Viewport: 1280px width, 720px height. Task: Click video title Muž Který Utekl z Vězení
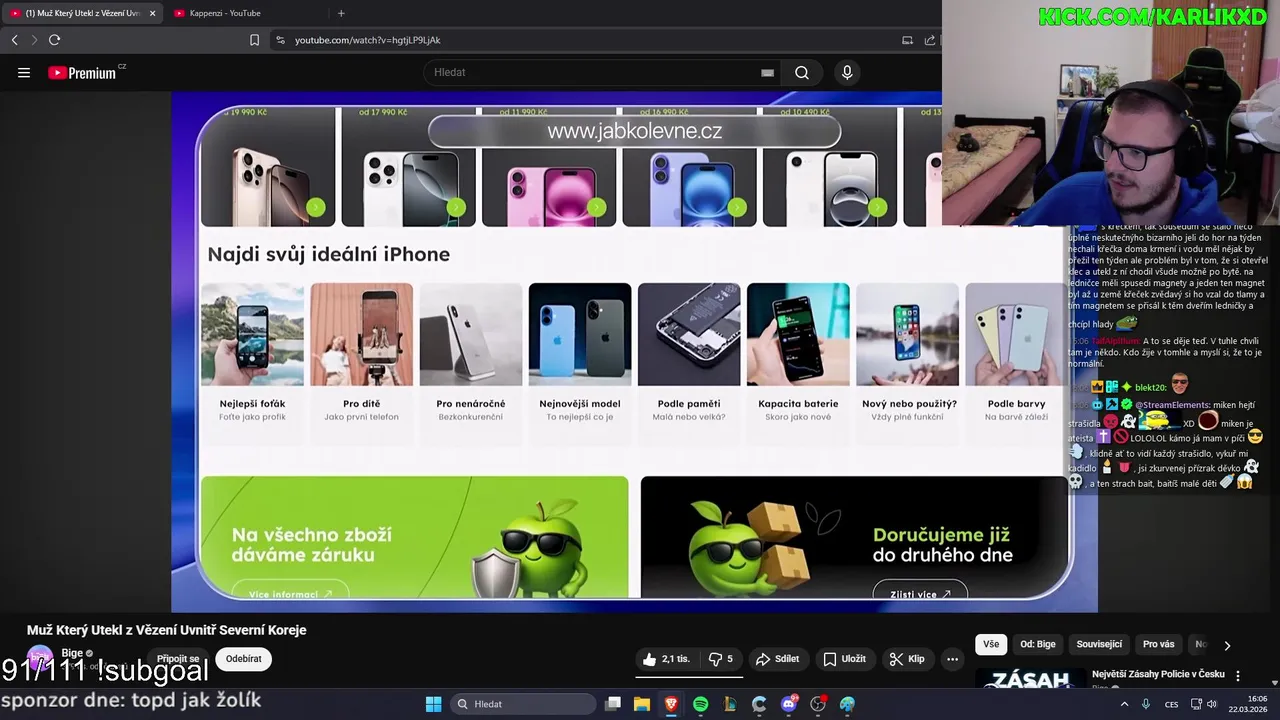point(166,630)
